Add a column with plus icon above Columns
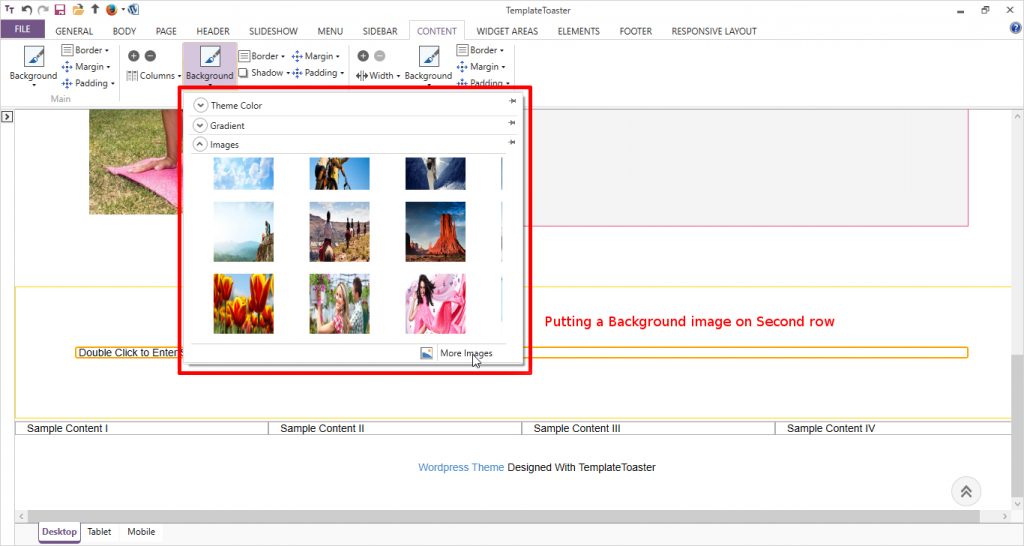The width and height of the screenshot is (1024, 546). pyautogui.click(x=133, y=56)
